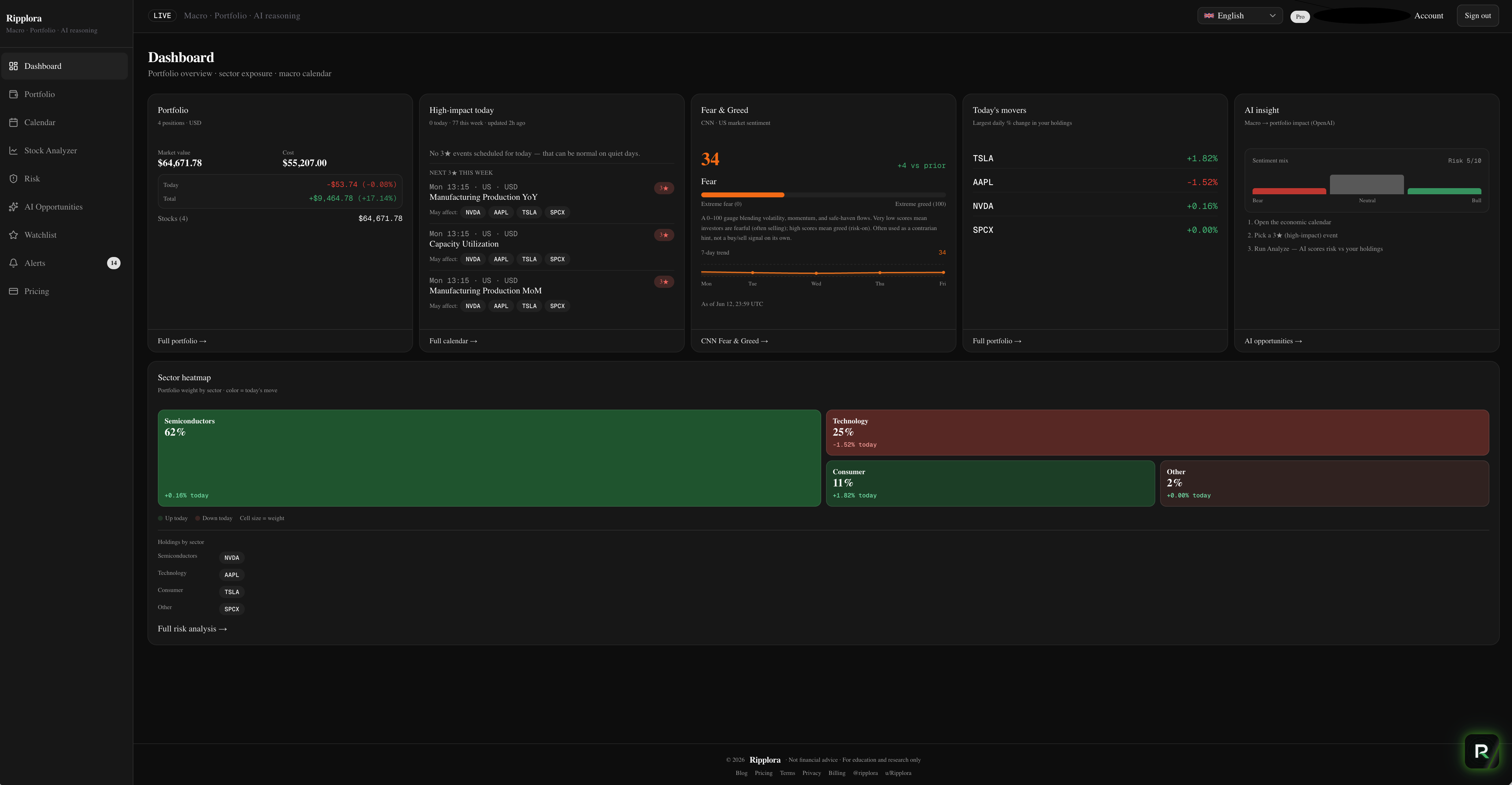This screenshot has width=1512, height=785.
Task: Click the NVDA row in Today's movers
Action: [1095, 206]
